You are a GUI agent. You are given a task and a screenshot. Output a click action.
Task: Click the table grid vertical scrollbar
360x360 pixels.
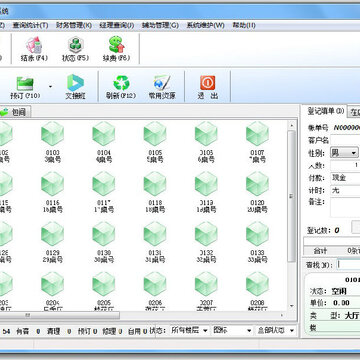[291, 196]
